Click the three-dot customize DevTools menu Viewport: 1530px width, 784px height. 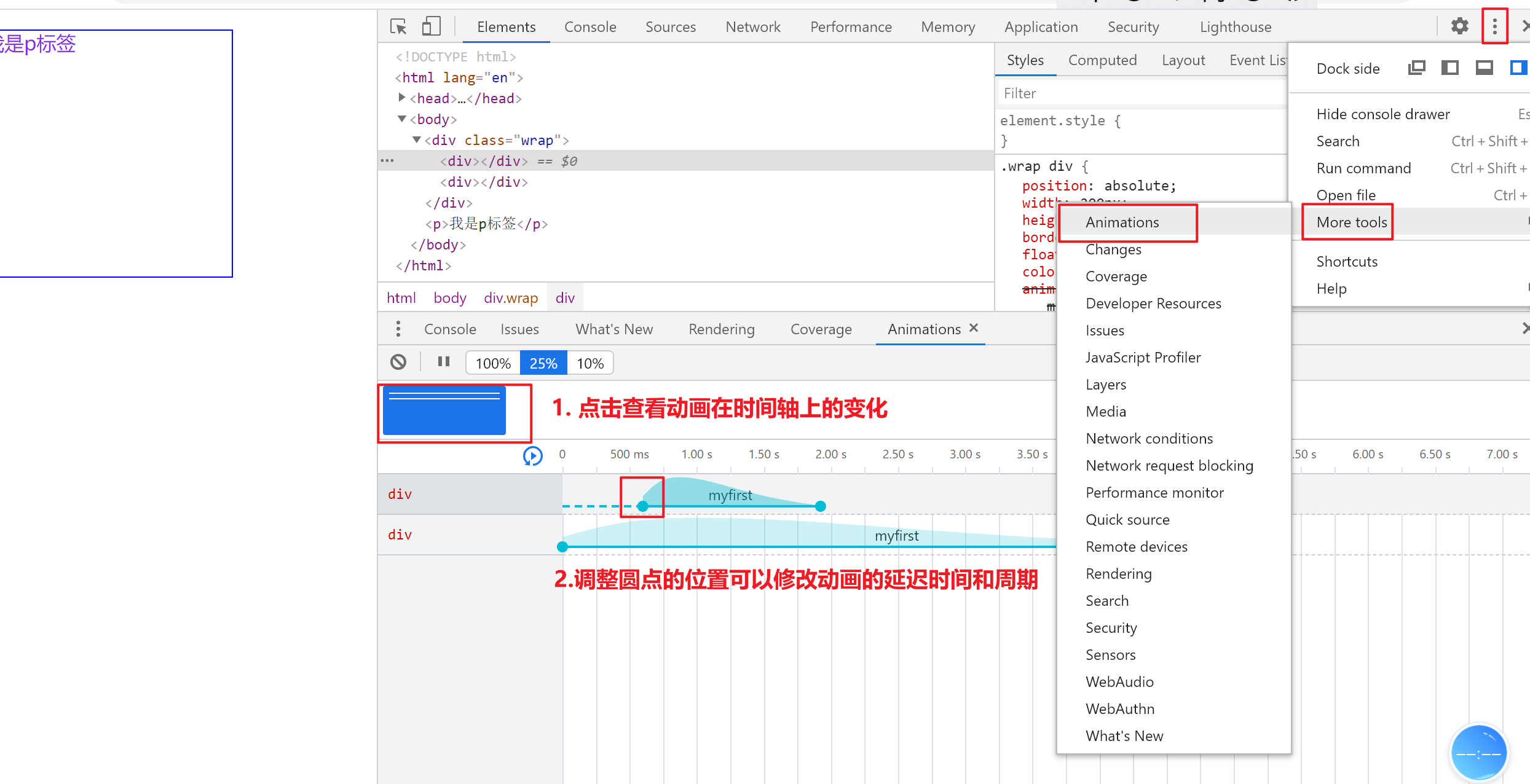pos(1494,26)
